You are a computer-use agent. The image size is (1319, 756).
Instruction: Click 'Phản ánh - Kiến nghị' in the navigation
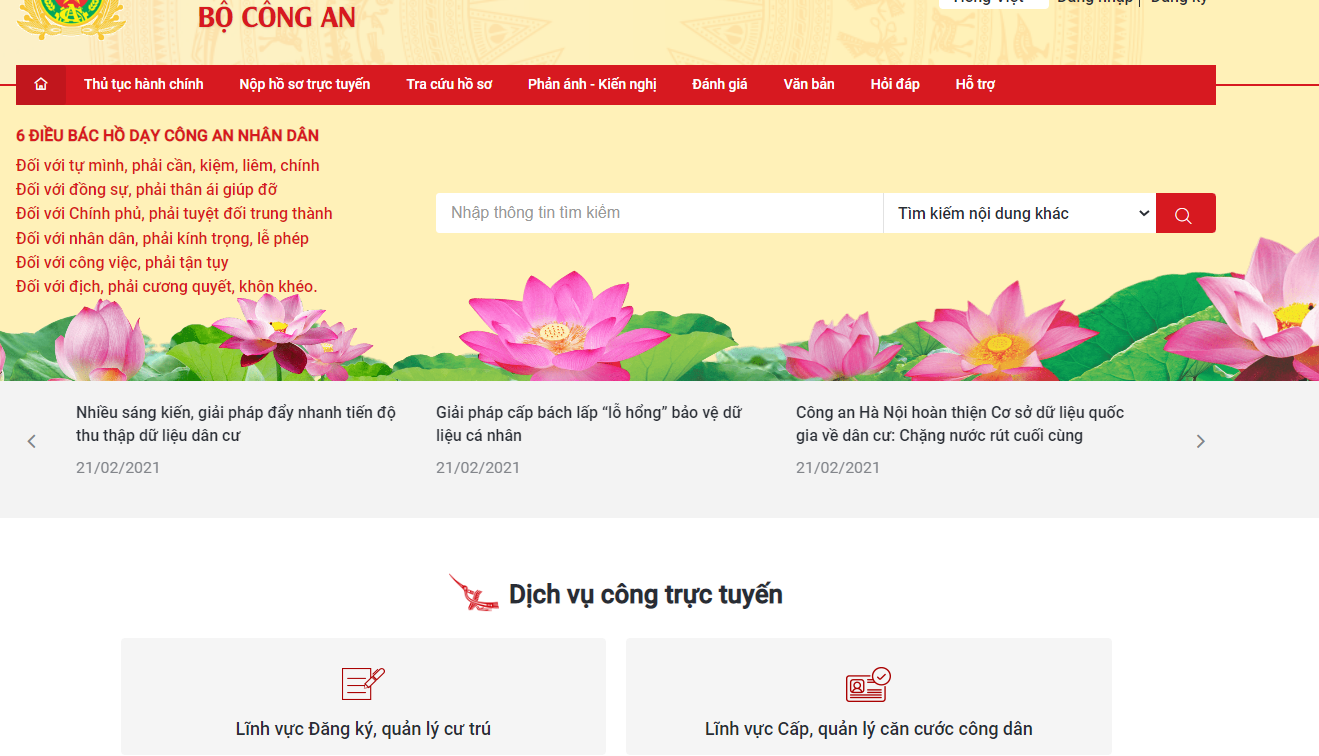click(x=593, y=84)
